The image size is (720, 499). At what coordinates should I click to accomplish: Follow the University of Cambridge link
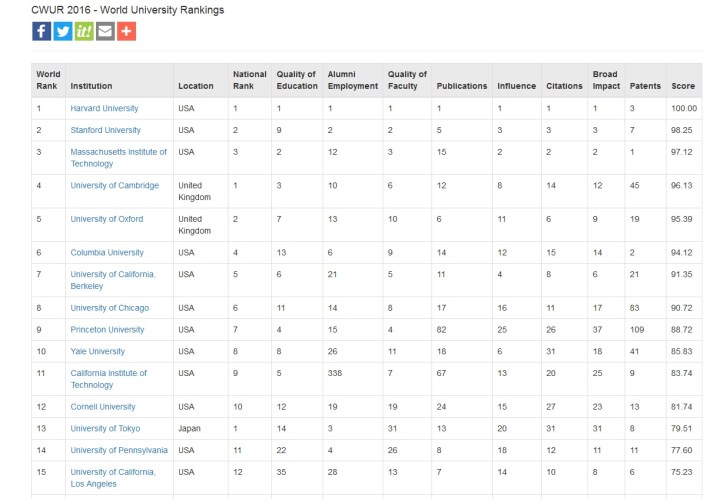pos(115,185)
